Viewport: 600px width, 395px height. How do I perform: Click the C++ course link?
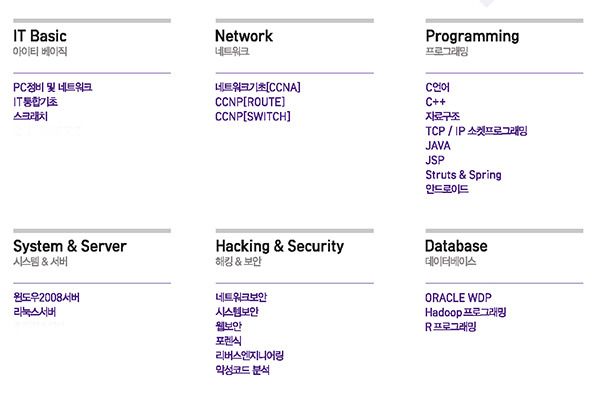[x=435, y=102]
